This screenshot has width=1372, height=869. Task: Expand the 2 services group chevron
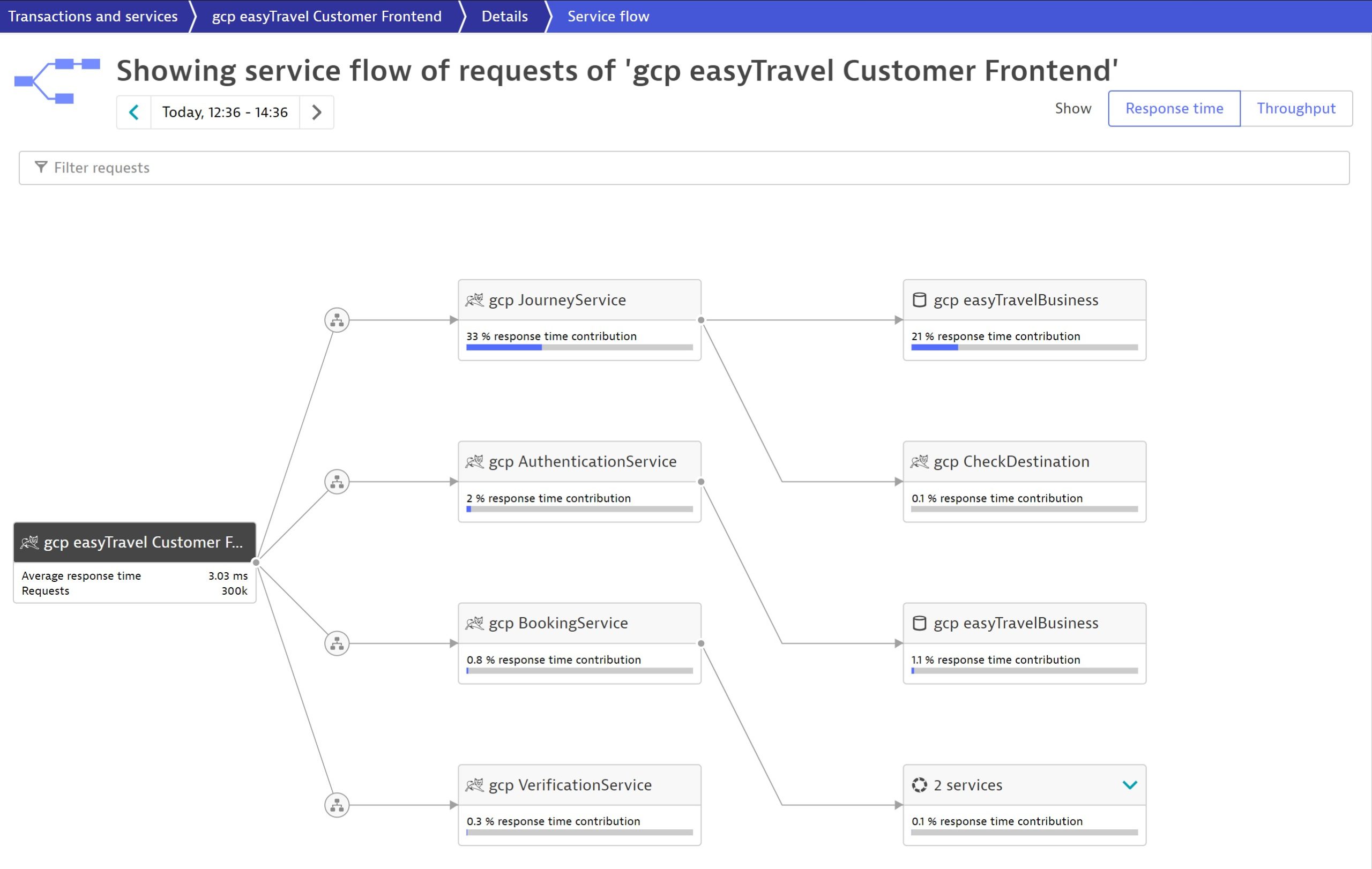pyautogui.click(x=1130, y=785)
